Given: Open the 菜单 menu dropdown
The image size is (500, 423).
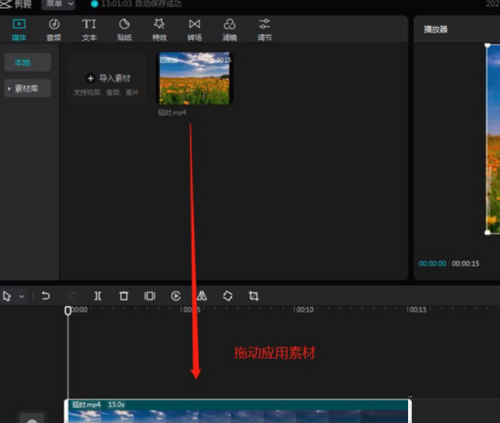Looking at the screenshot, I should 58,4.
